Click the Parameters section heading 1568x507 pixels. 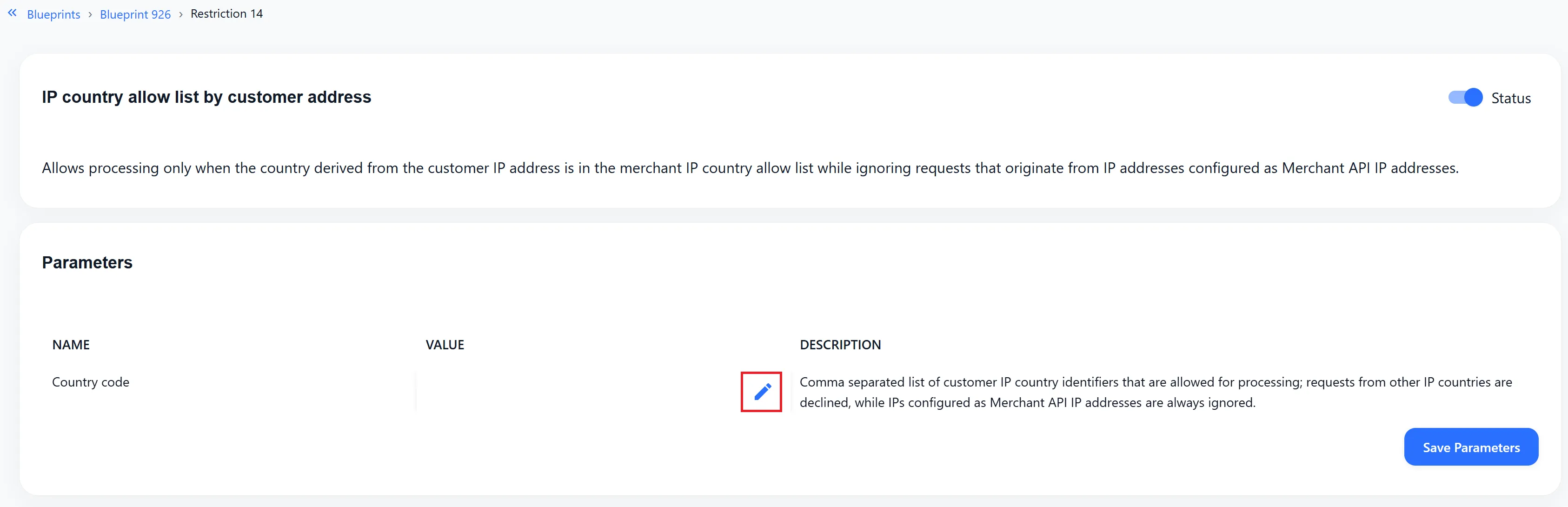(87, 262)
